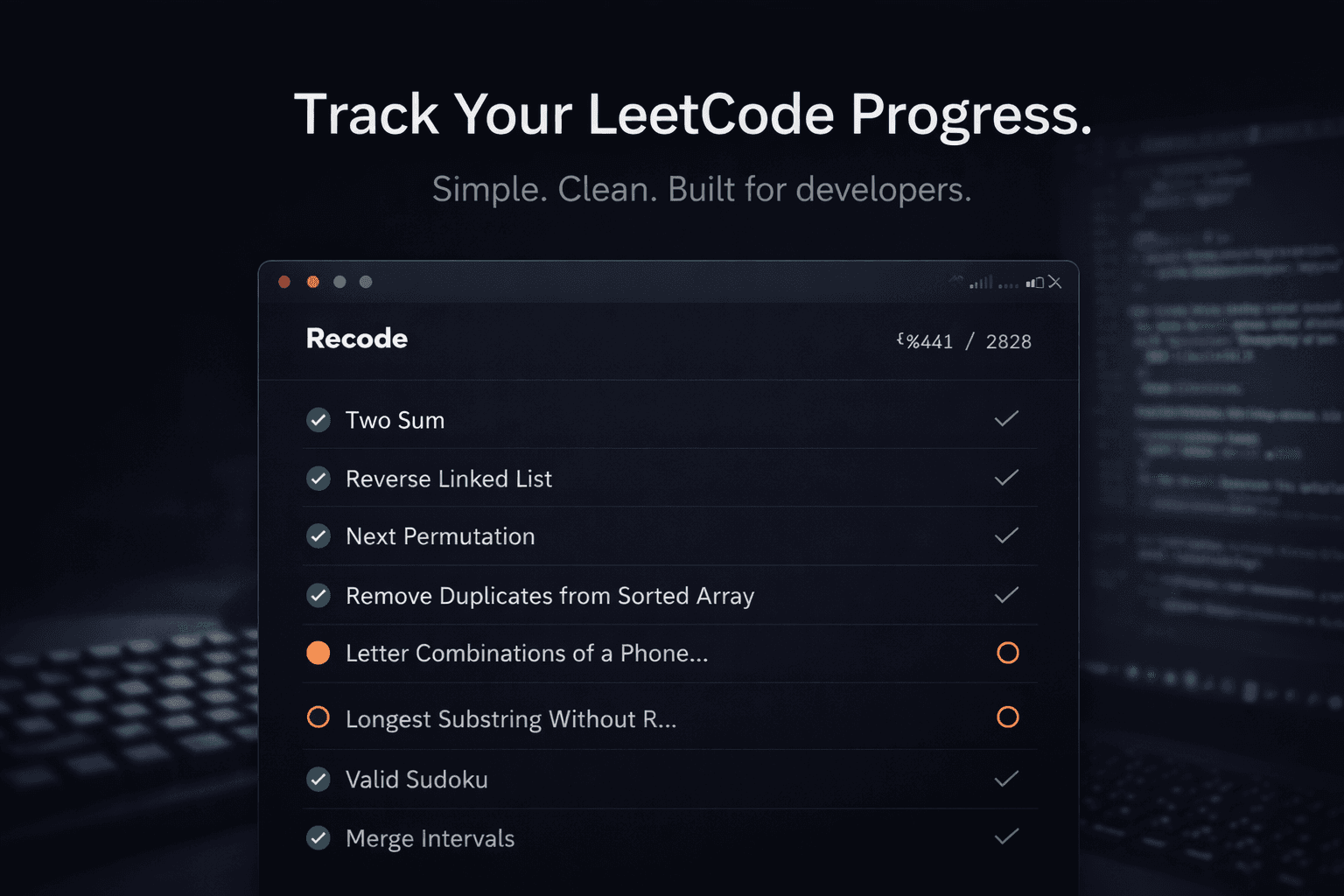Click the right-end checkmark for Next Permutation
Viewport: 1344px width, 896px height.
point(1006,535)
